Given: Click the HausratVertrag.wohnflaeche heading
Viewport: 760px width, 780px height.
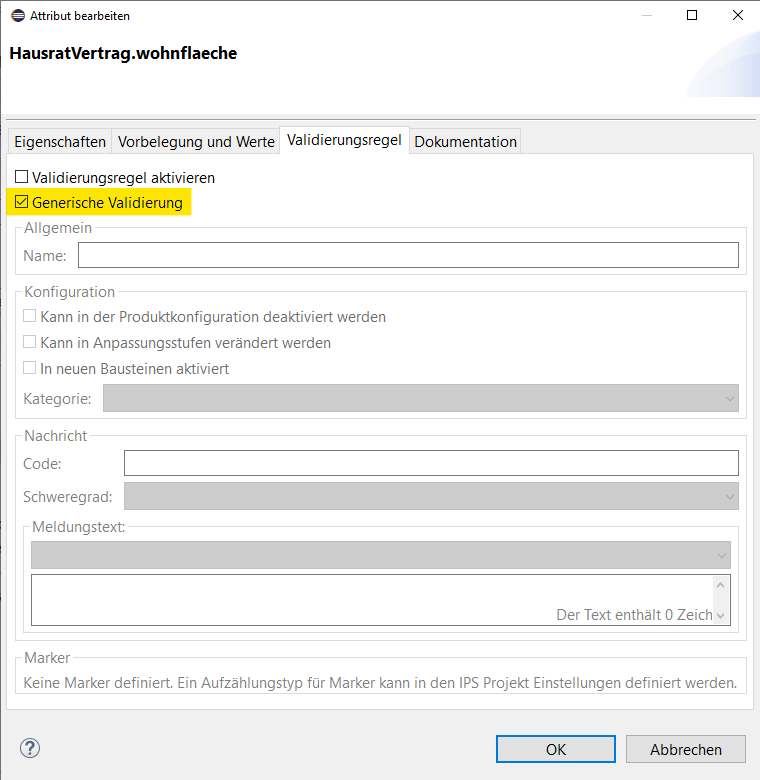Looking at the screenshot, I should pyautogui.click(x=123, y=53).
